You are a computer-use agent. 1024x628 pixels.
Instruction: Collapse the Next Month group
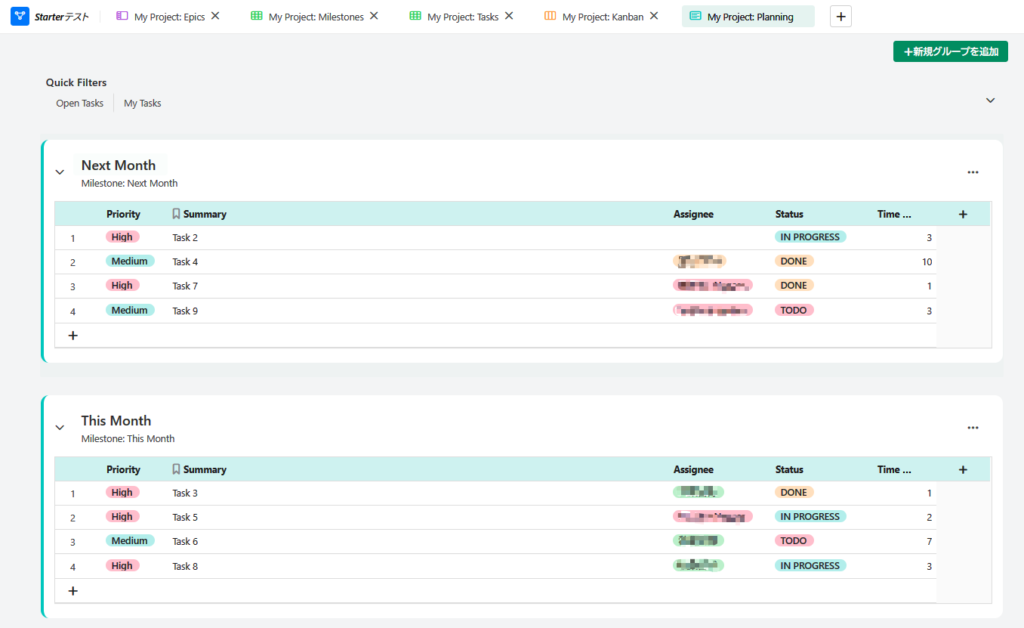60,172
